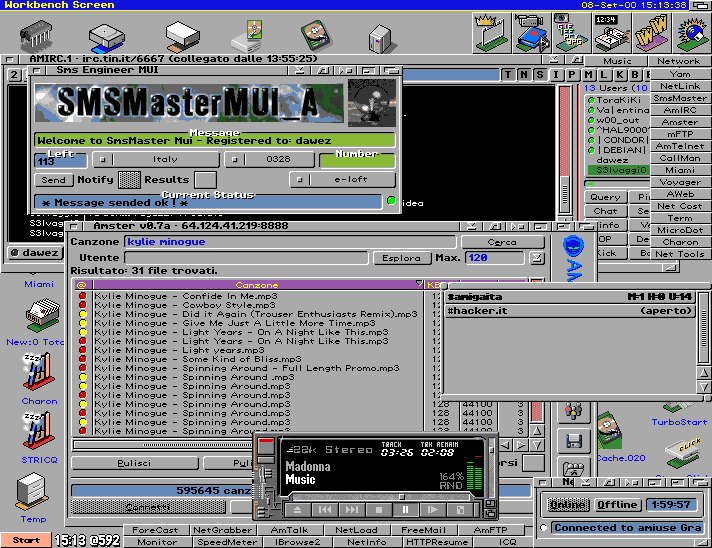Select Net Tools from the Network menu
The image size is (712, 548).
coord(680,254)
